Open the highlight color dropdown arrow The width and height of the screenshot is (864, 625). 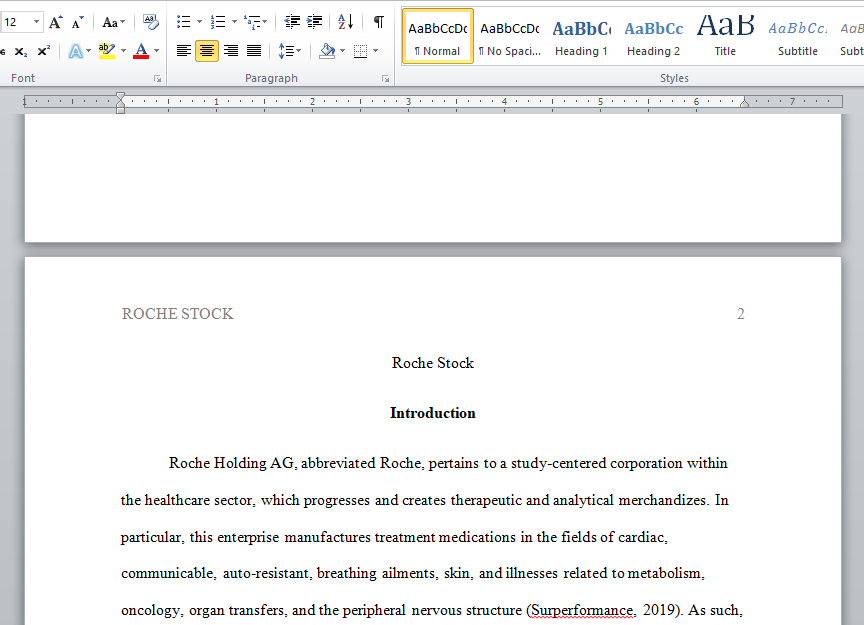click(123, 51)
